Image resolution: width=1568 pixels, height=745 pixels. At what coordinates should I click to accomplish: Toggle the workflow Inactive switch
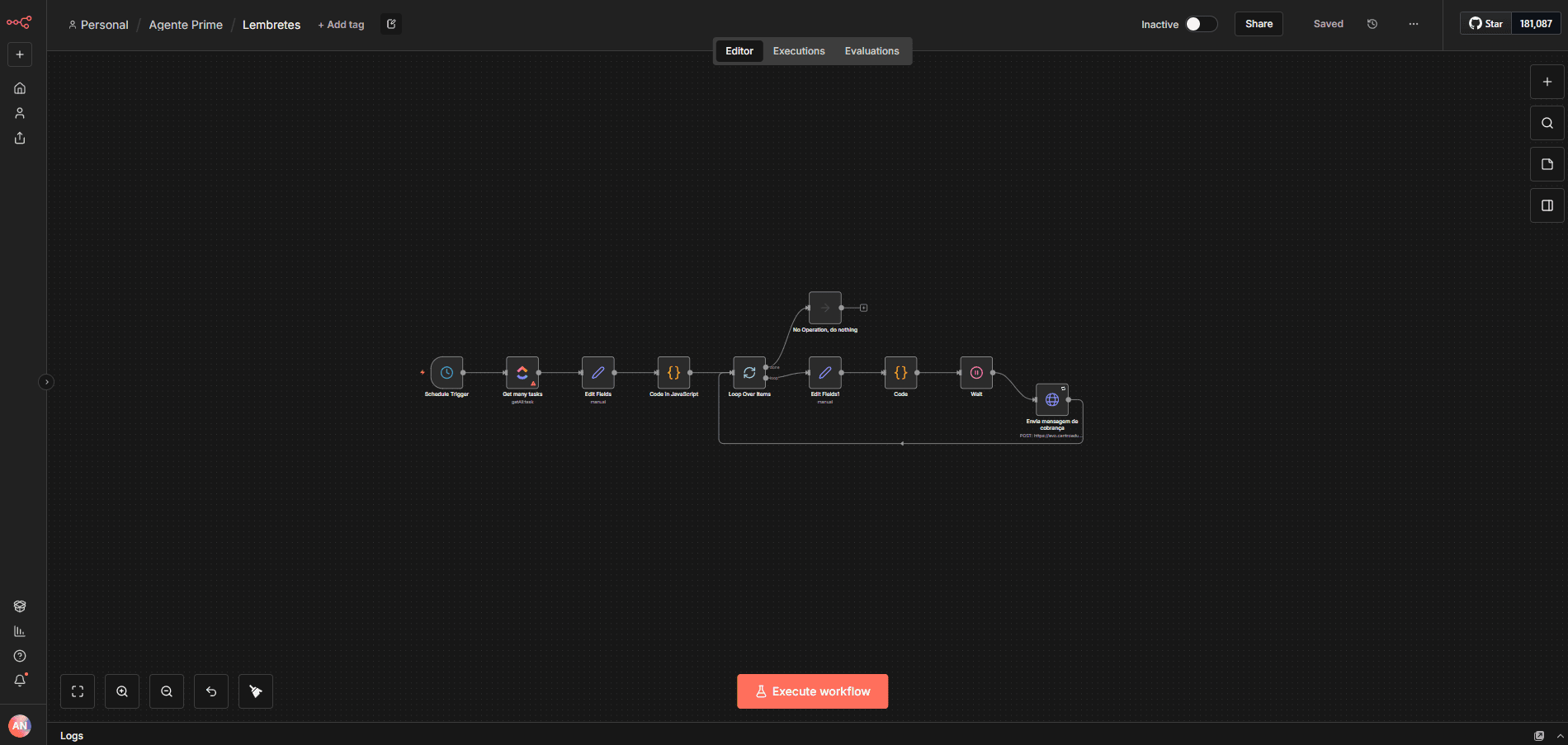click(x=1201, y=24)
